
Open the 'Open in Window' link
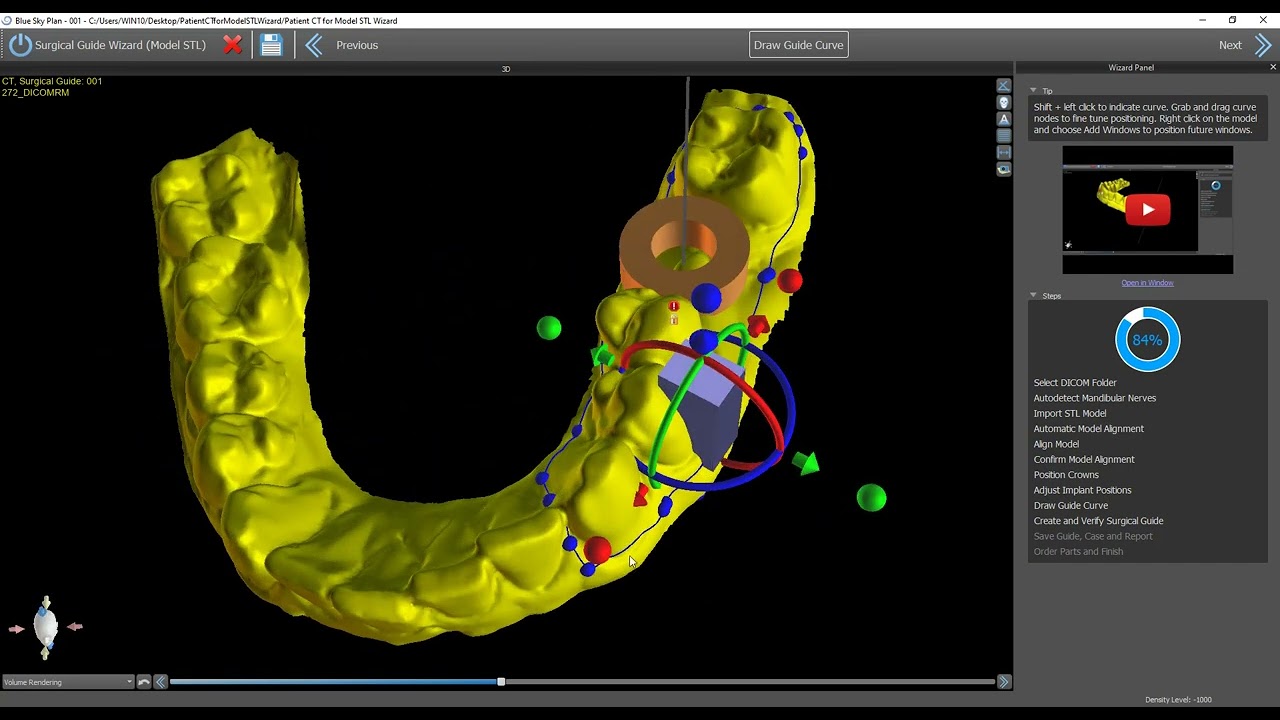click(x=1147, y=283)
